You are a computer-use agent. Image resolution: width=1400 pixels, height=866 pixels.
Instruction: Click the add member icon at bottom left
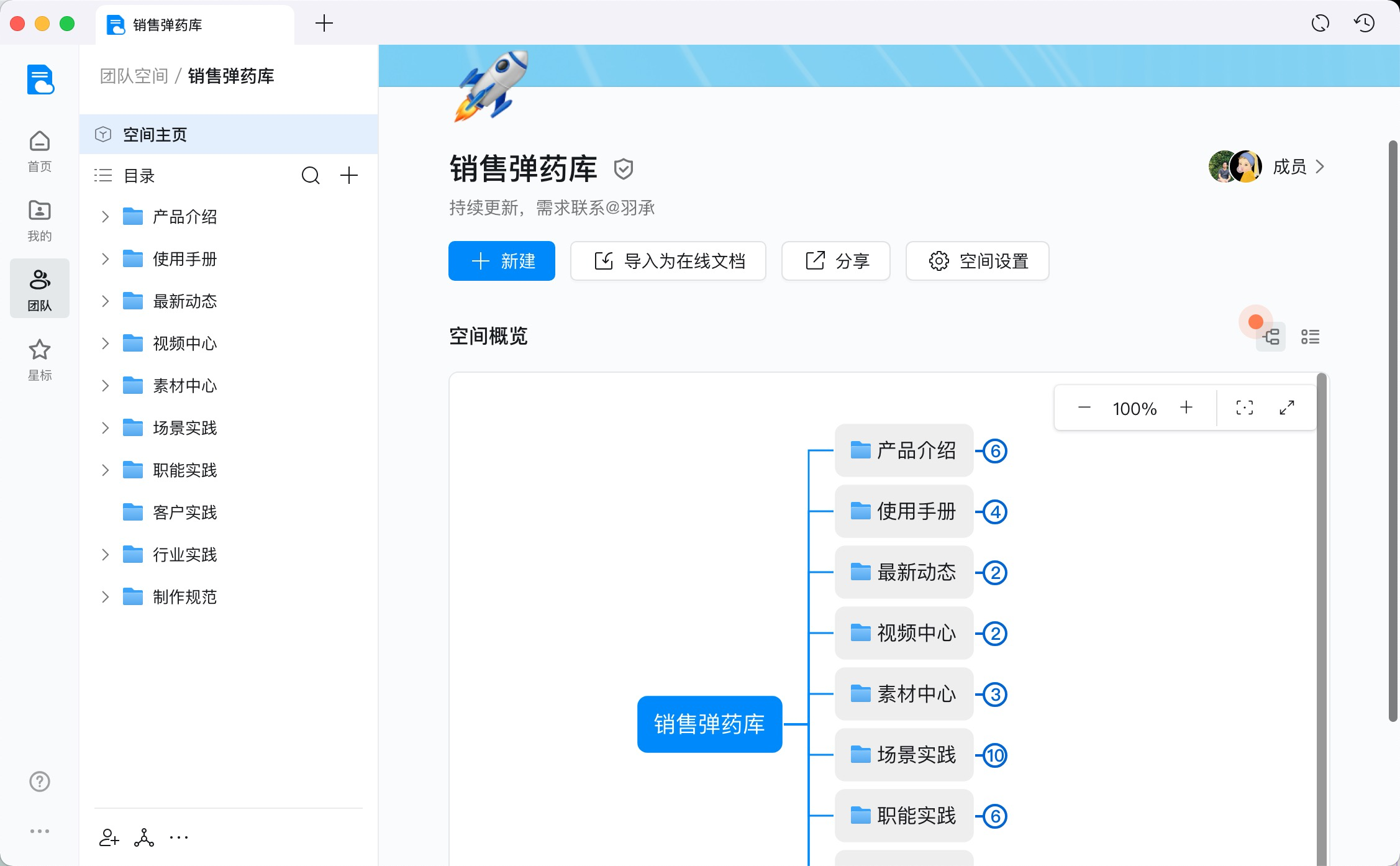[109, 837]
